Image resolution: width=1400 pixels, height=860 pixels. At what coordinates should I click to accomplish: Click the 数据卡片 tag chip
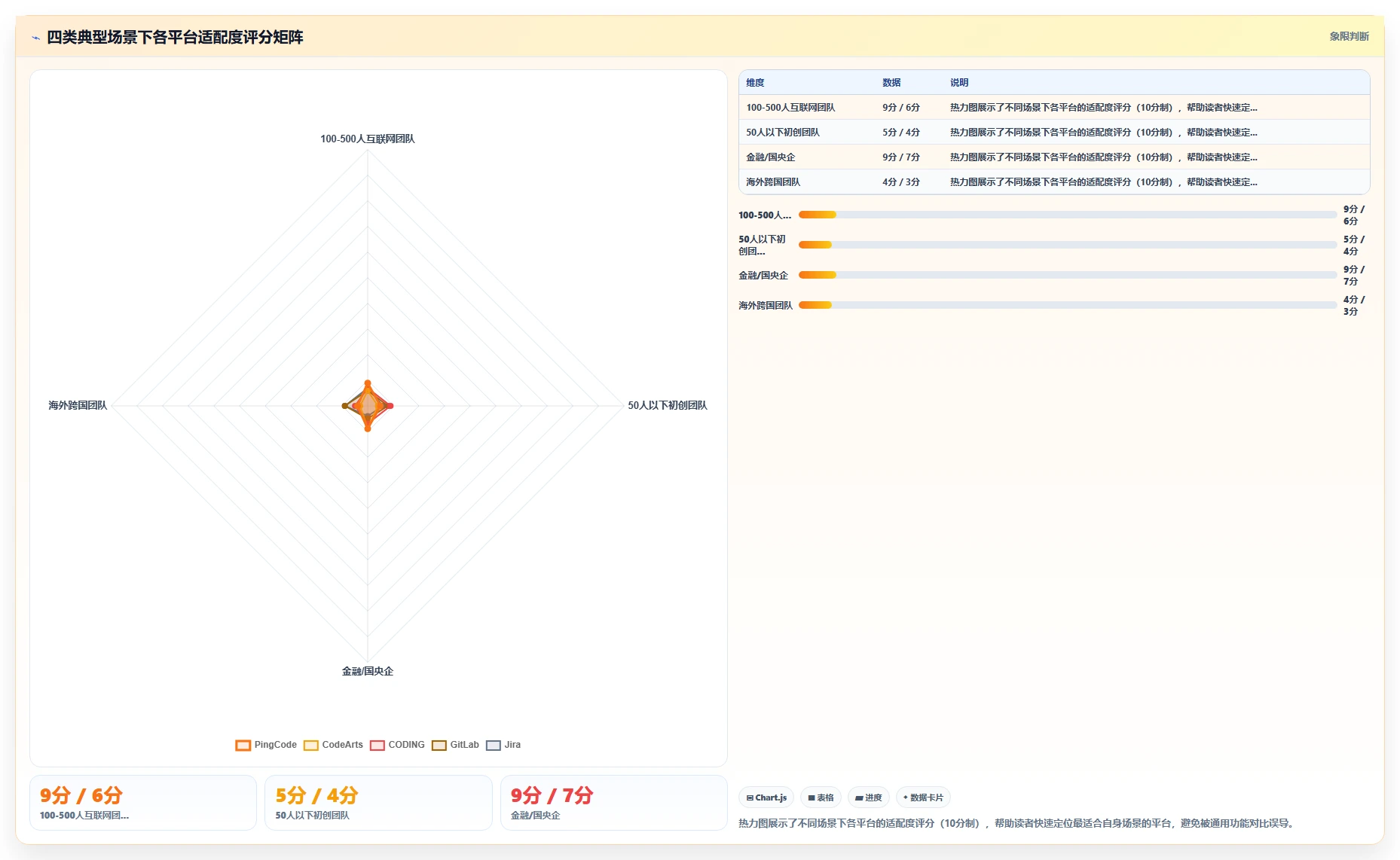click(x=923, y=797)
